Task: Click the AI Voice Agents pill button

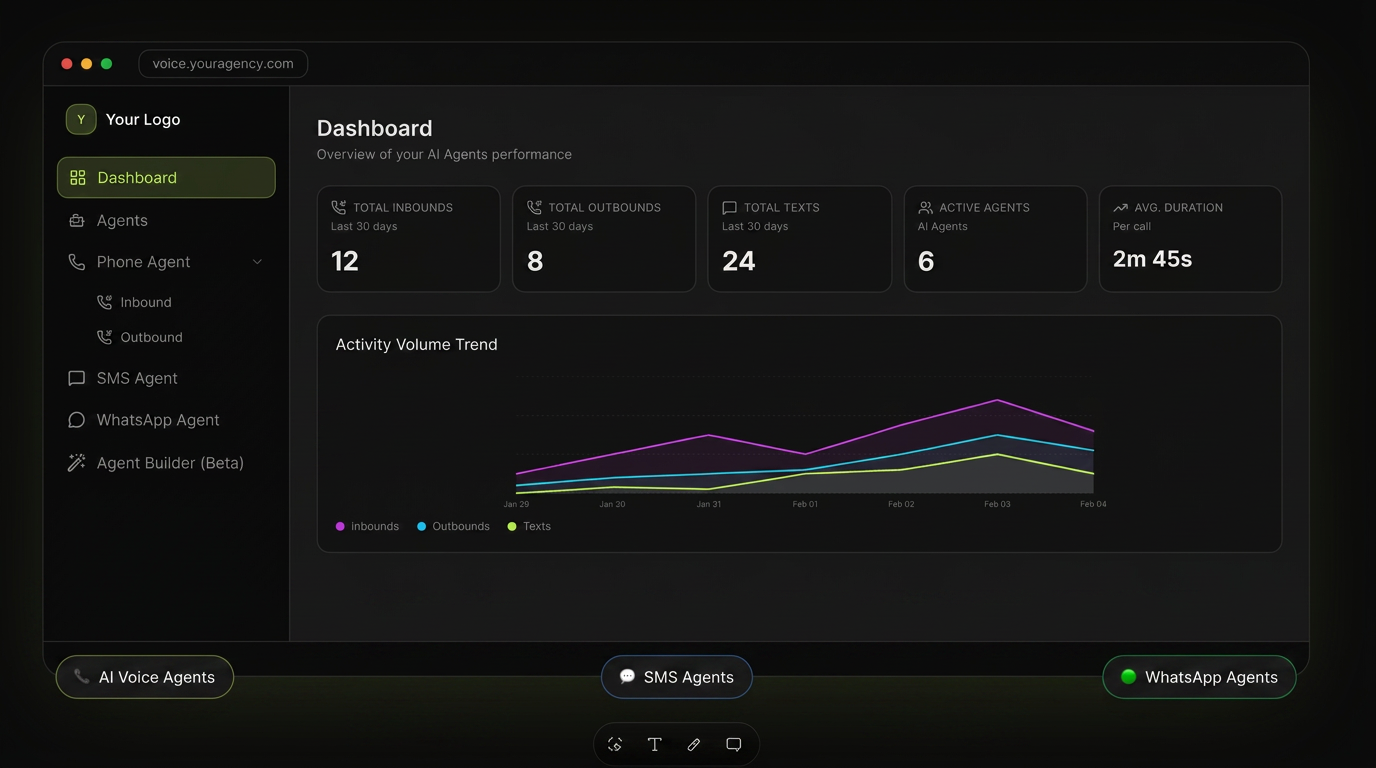Action: pyautogui.click(x=145, y=677)
